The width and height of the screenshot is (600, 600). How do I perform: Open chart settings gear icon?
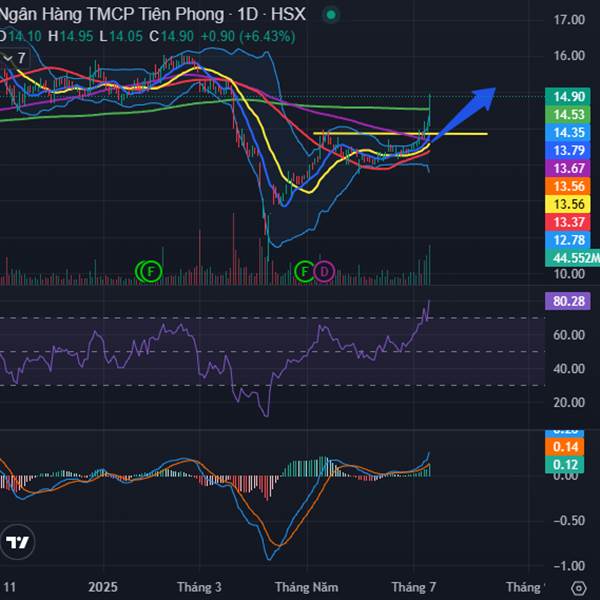pyautogui.click(x=579, y=587)
